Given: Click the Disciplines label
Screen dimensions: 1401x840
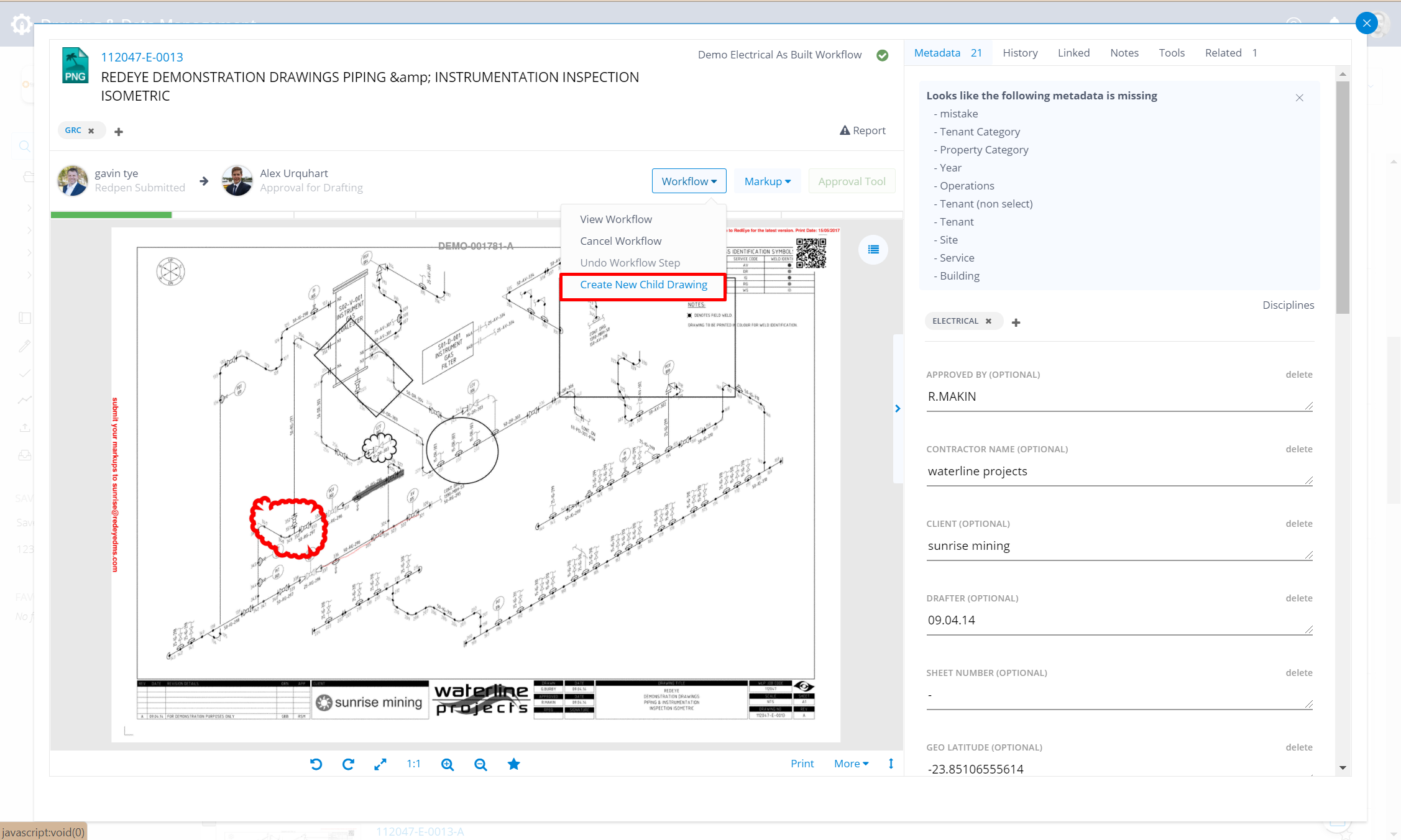Looking at the screenshot, I should [1288, 305].
